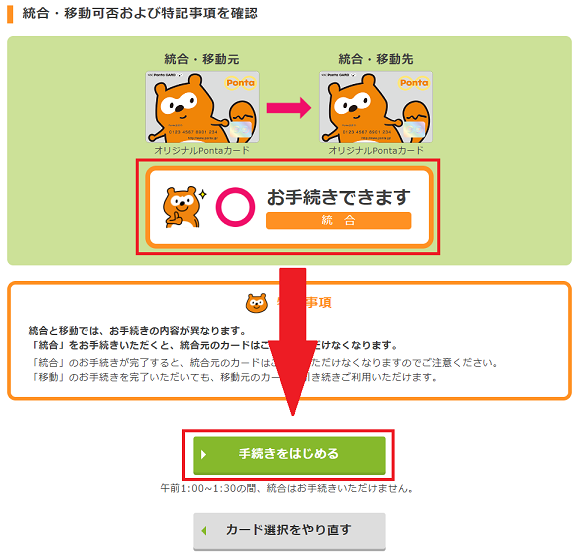Viewport: 579px width, 556px height.
Task: Click the Ponta logo on the destination card
Action: tap(414, 83)
